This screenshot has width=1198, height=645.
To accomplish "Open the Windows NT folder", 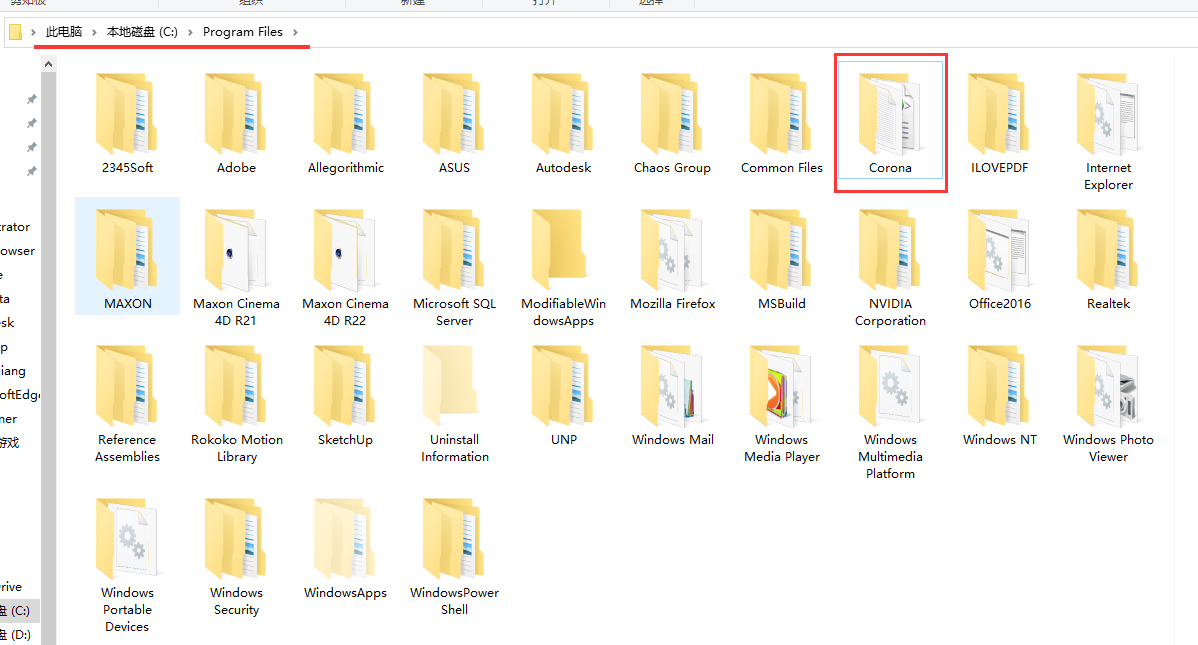I will tap(999, 394).
